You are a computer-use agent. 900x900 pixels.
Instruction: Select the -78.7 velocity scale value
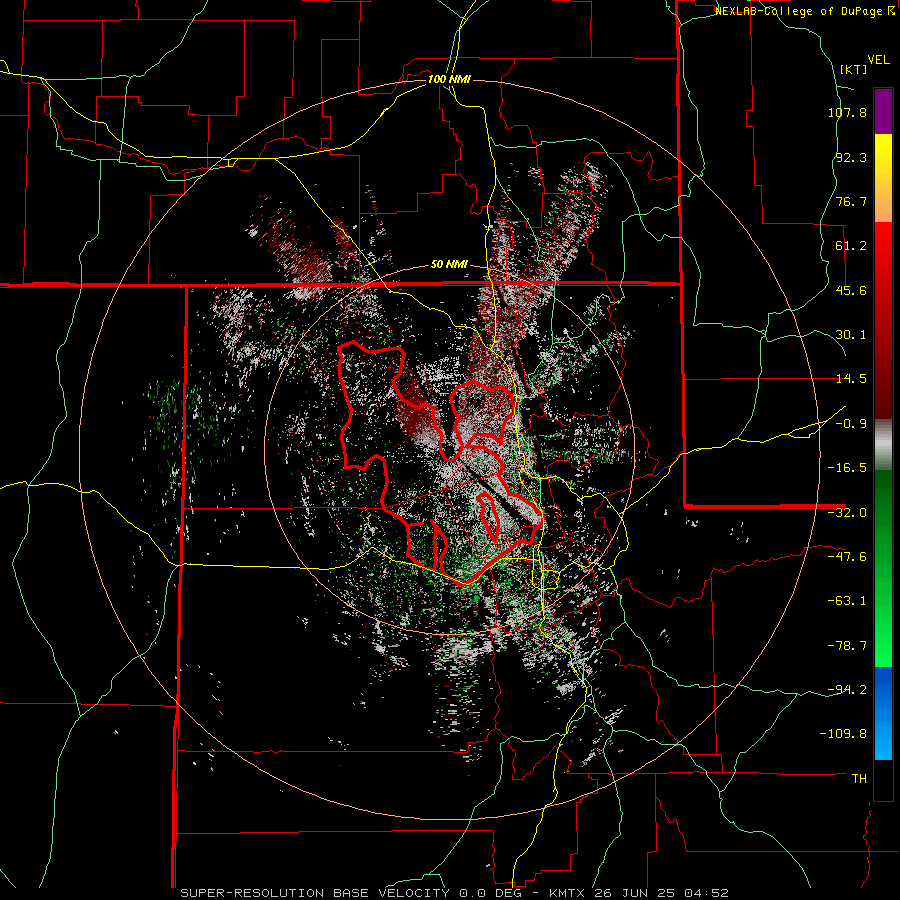(x=847, y=646)
